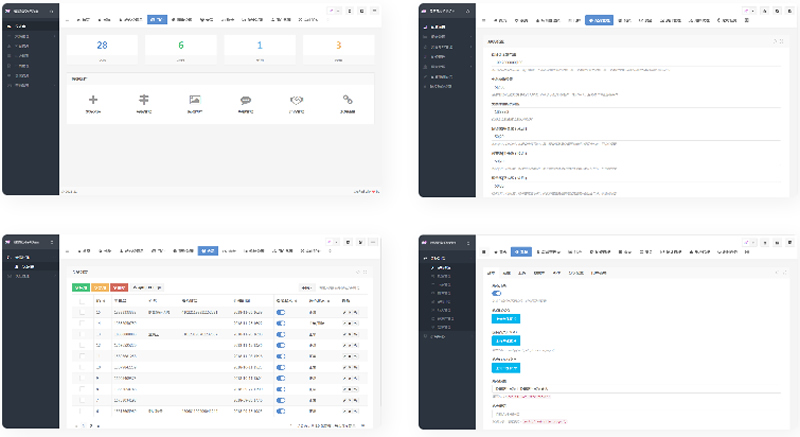Click the signpost icon shortcut
This screenshot has height=437, width=800.
pos(144,100)
